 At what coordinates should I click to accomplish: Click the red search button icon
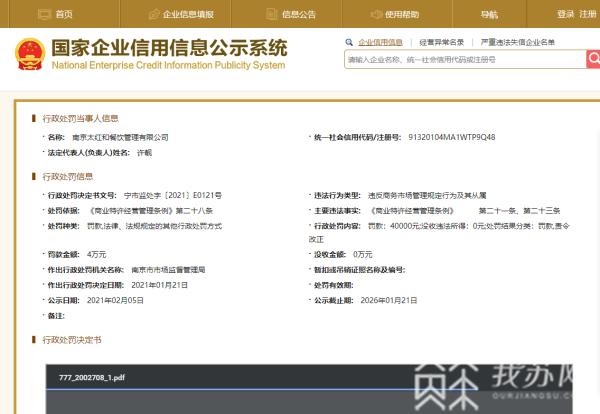point(593,59)
